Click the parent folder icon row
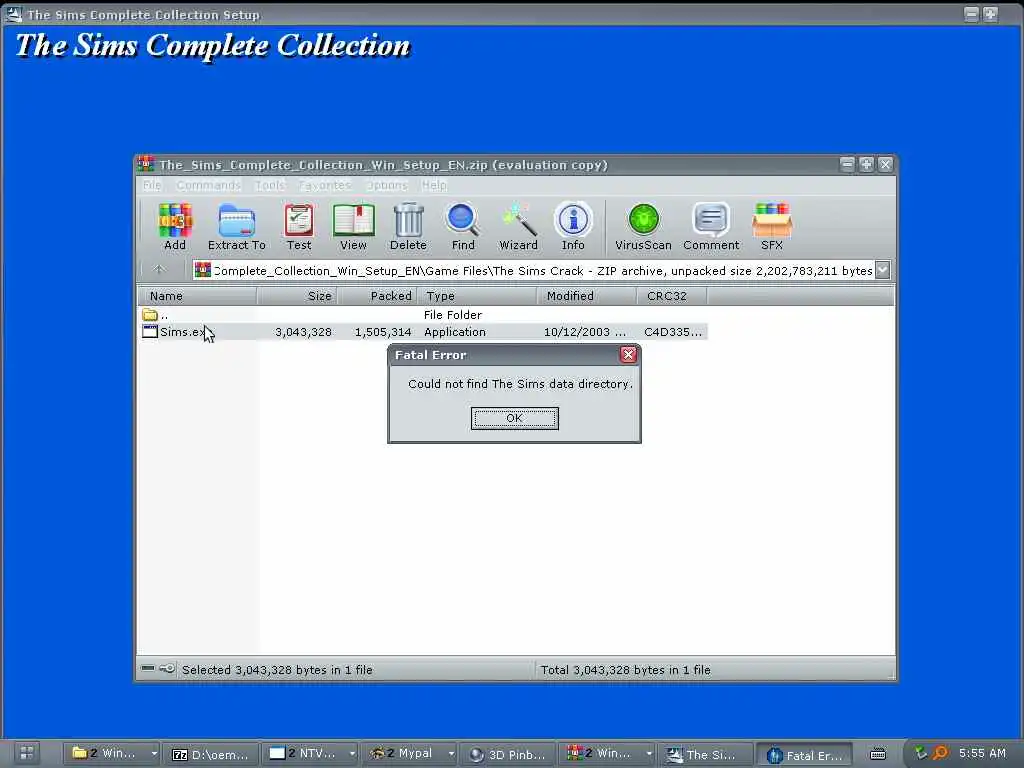The width and height of the screenshot is (1024, 768). pyautogui.click(x=150, y=315)
